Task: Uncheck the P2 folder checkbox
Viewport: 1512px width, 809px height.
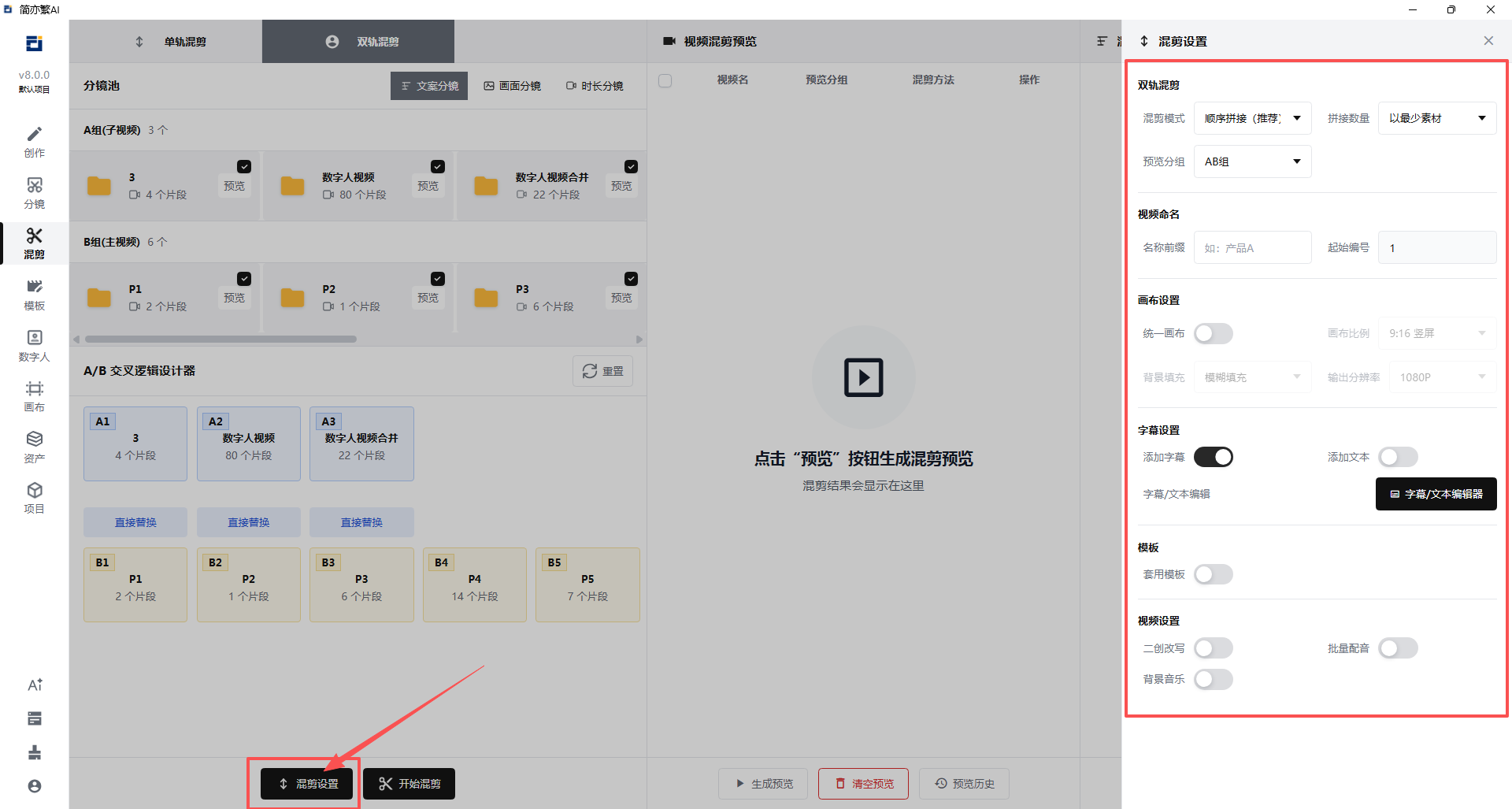Action: 438,278
